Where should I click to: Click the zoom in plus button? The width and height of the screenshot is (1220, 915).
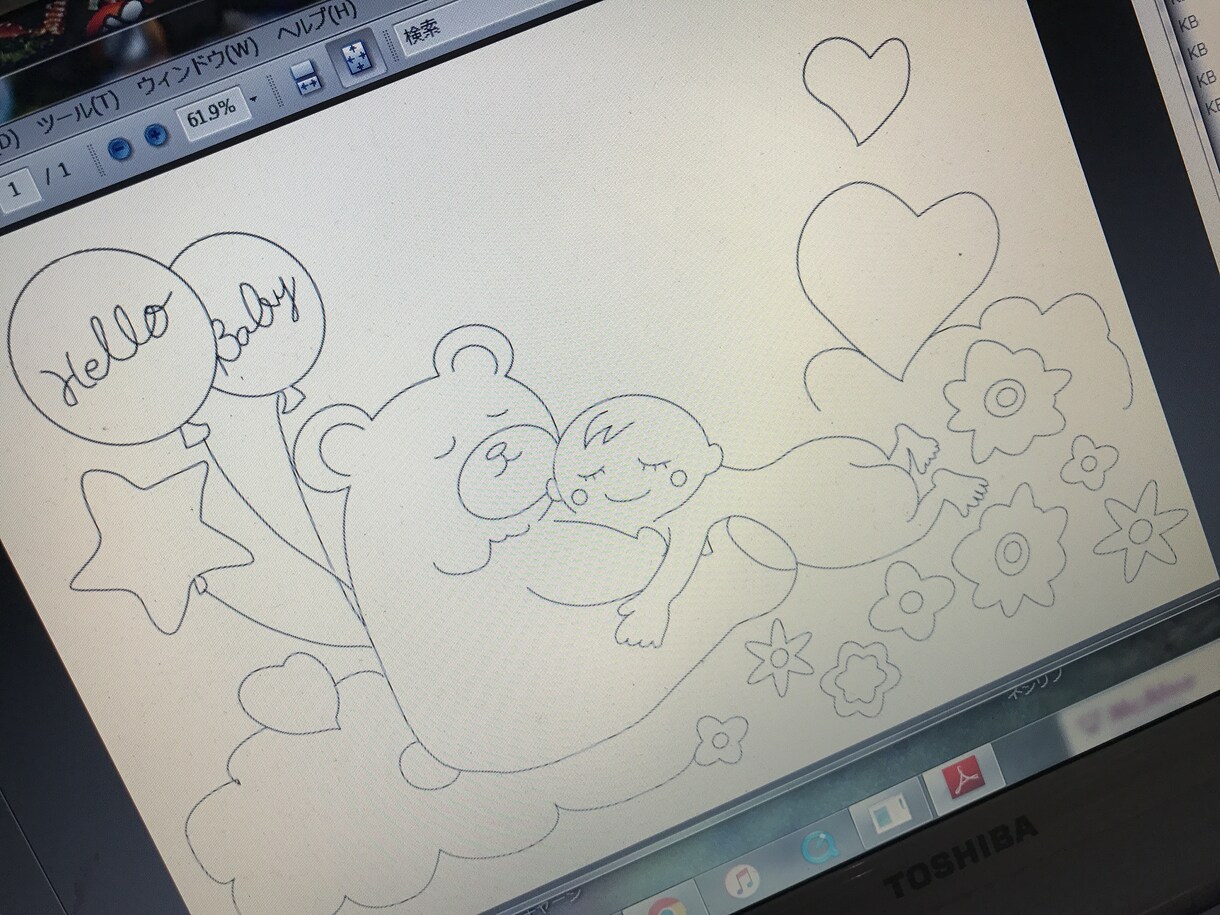156,134
